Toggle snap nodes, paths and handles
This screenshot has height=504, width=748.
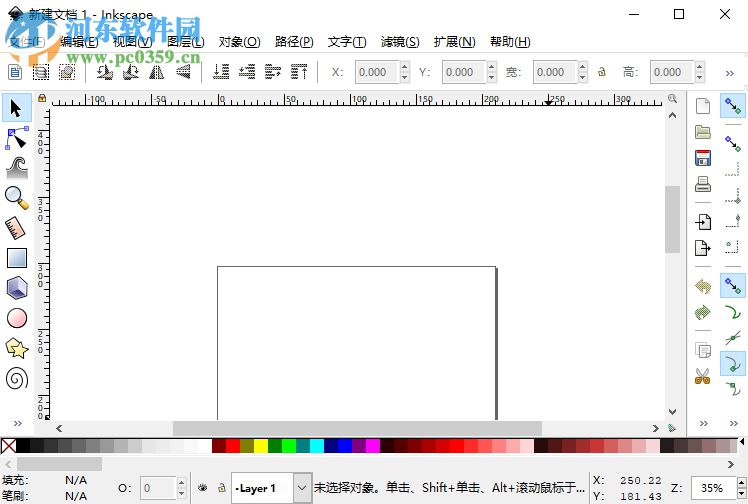[x=733, y=286]
